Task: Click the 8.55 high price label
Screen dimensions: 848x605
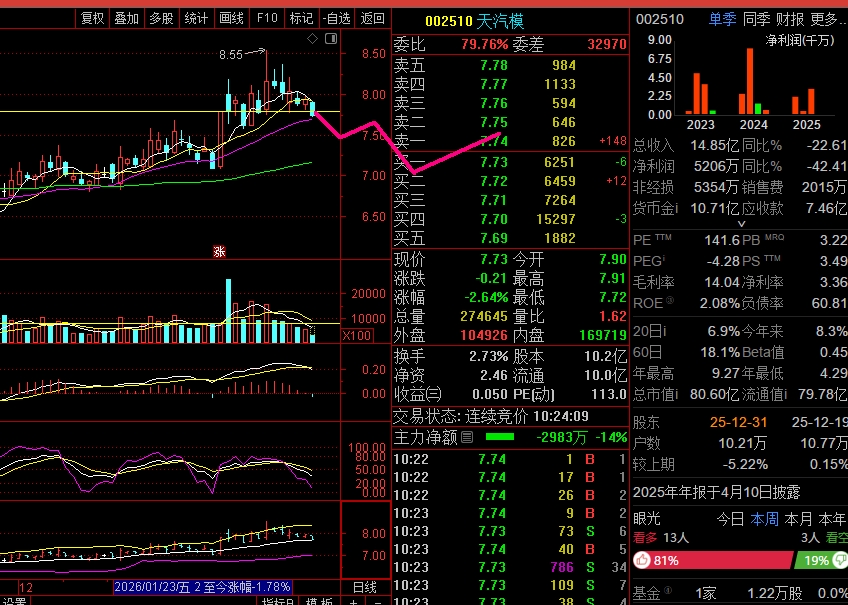Action: click(231, 55)
